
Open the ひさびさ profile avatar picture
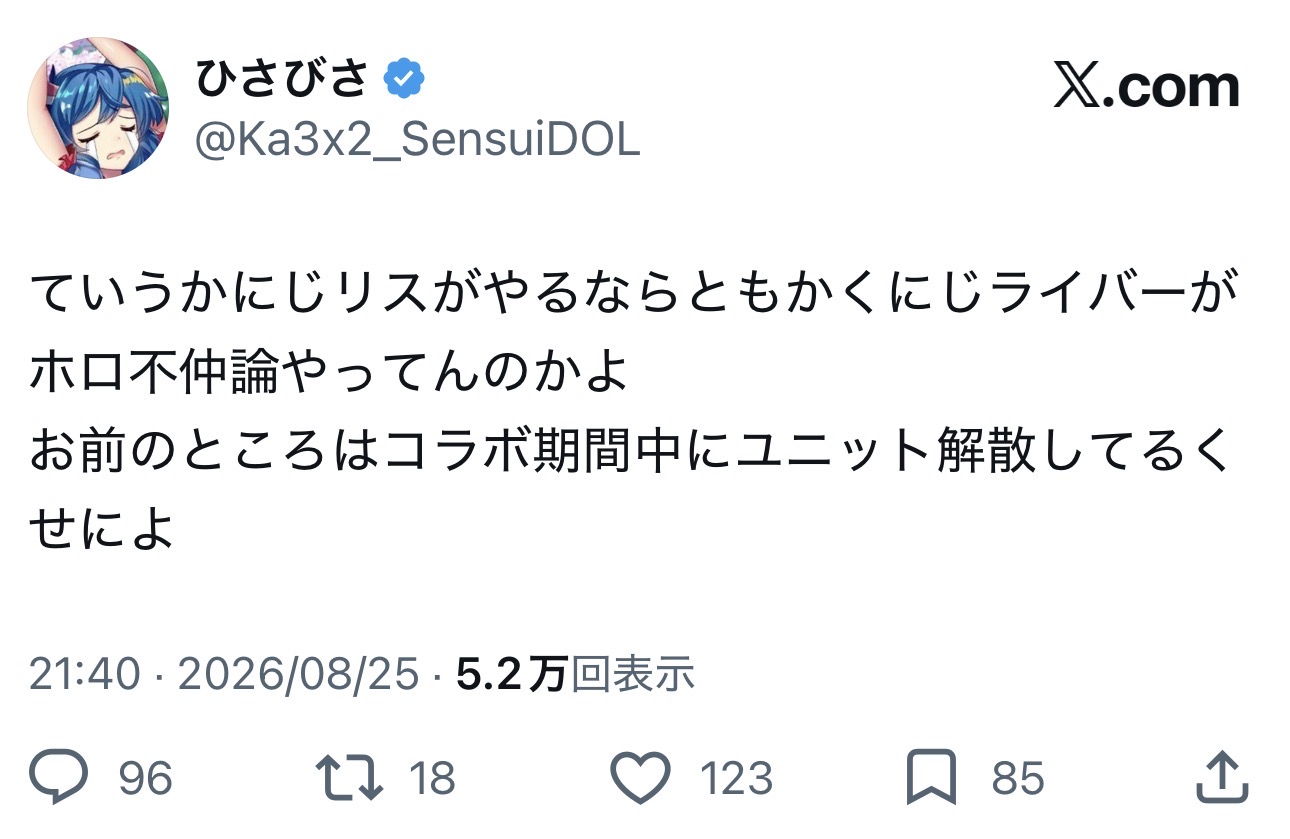pos(98,108)
